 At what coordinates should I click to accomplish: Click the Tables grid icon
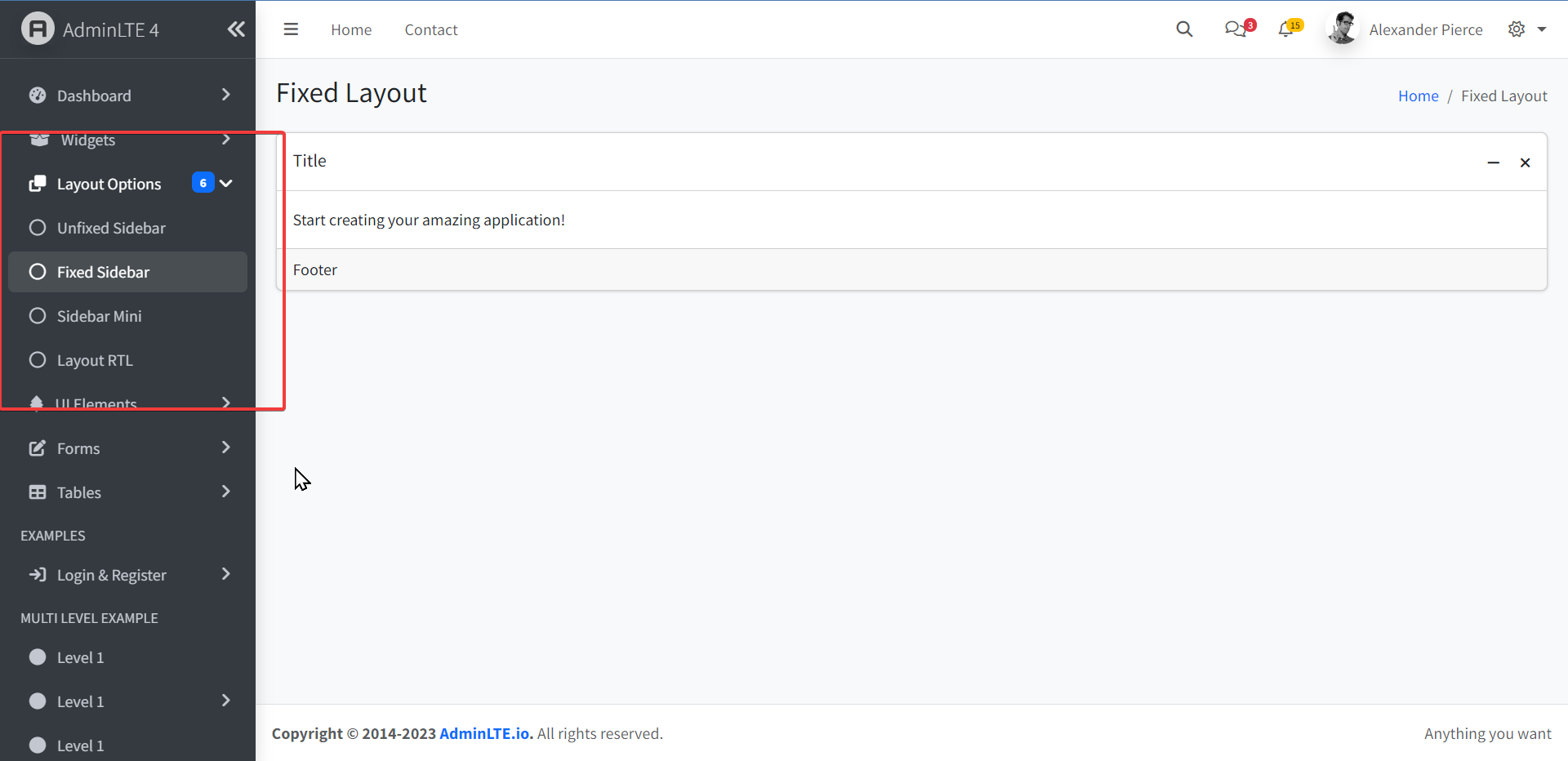37,492
